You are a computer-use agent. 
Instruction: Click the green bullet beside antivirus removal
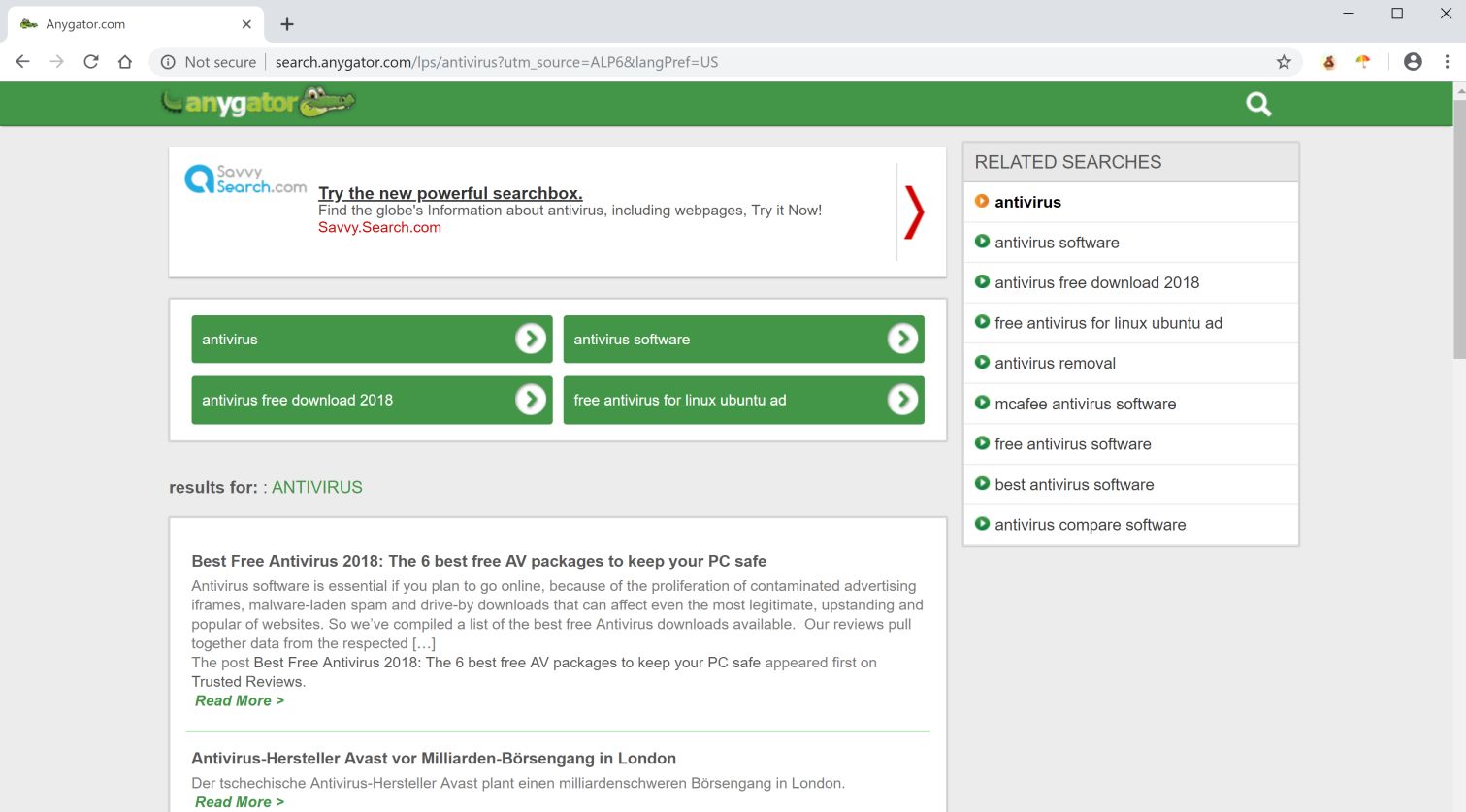[x=982, y=362]
